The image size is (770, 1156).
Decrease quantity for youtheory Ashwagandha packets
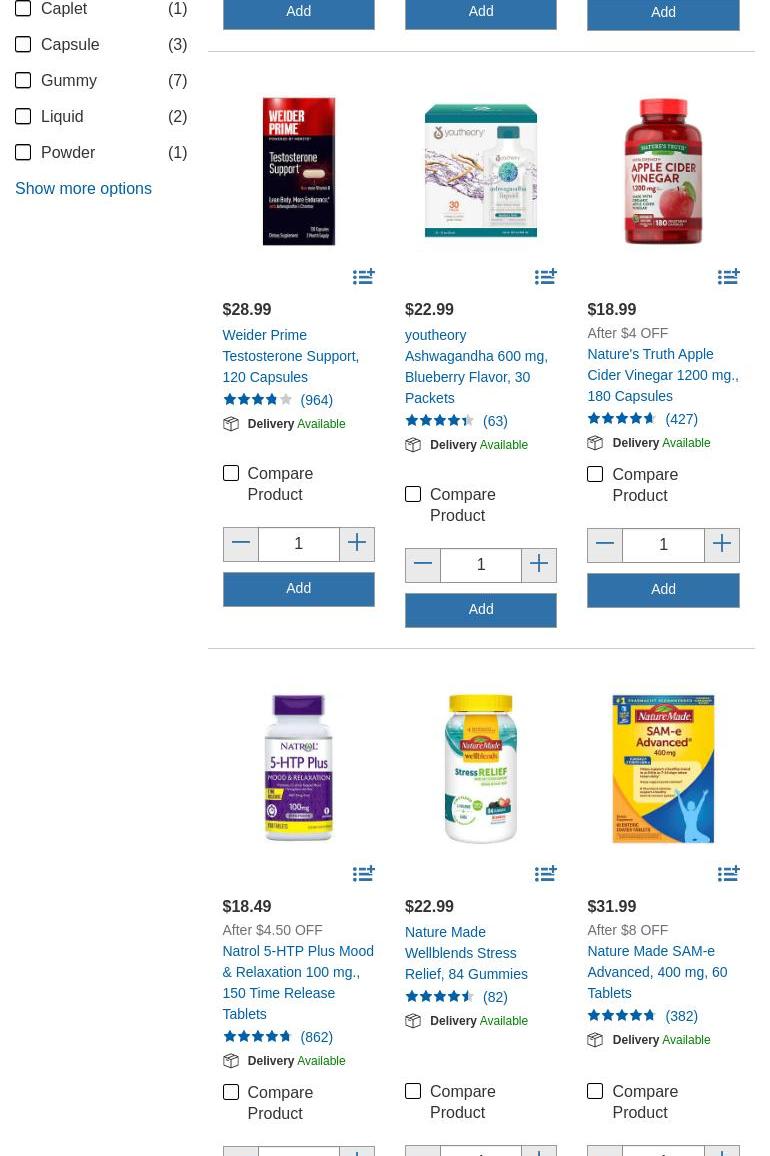coord(423,565)
